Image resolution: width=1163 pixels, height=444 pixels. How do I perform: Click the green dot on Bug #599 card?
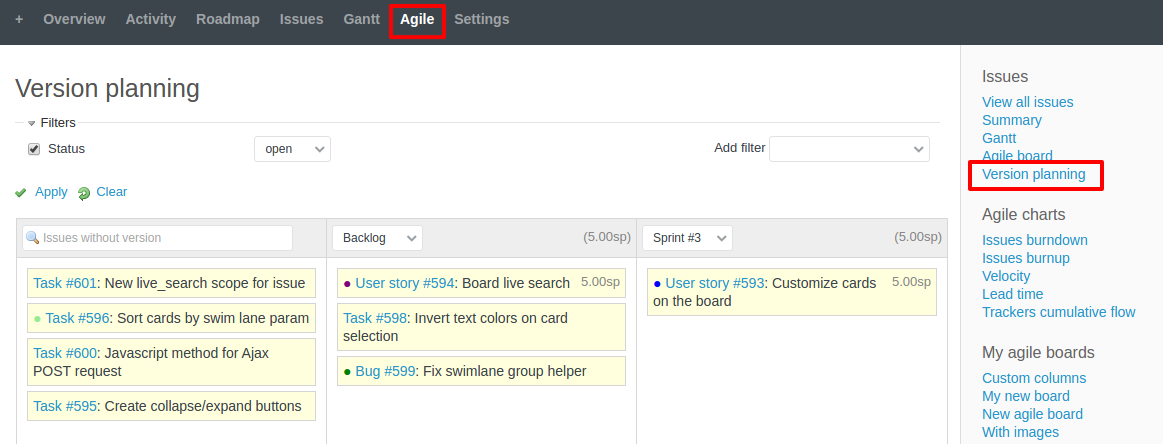tap(347, 372)
